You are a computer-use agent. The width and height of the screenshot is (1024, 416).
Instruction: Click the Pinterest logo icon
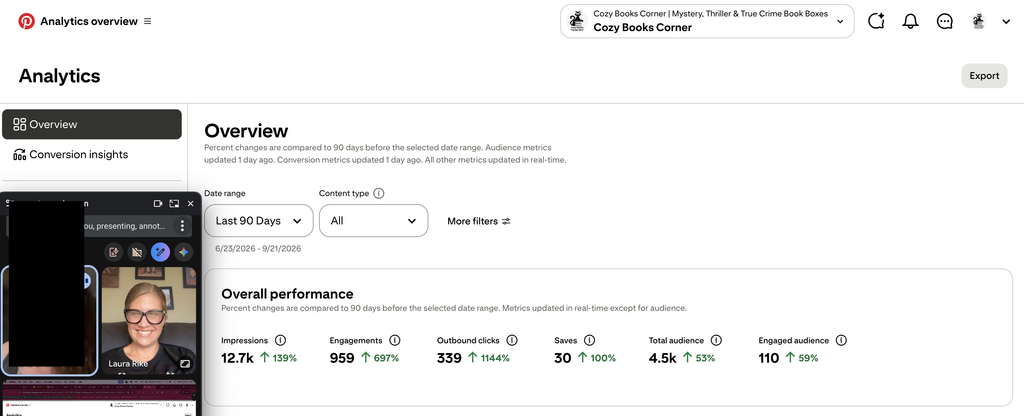(x=26, y=22)
